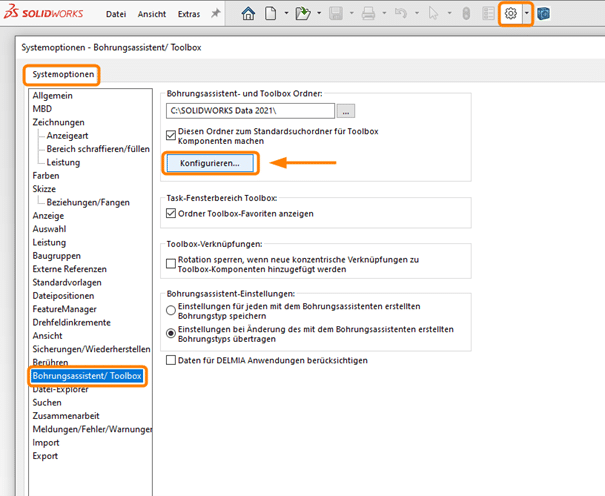
Task: Select Drehfeldinkremente in options list
Action: (x=71, y=322)
